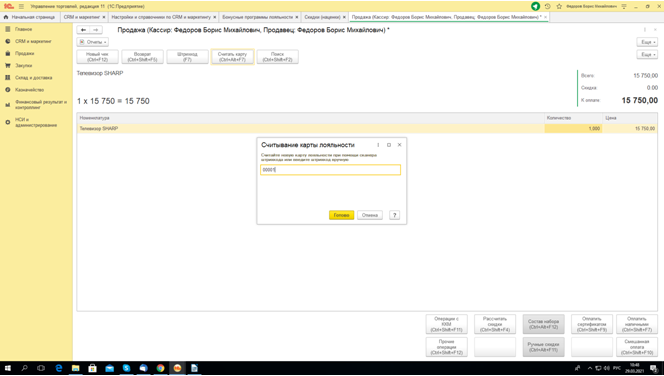Screen dimensions: 664x376
Task: Open Microsoft Store from taskbar
Action: [x=92, y=368]
